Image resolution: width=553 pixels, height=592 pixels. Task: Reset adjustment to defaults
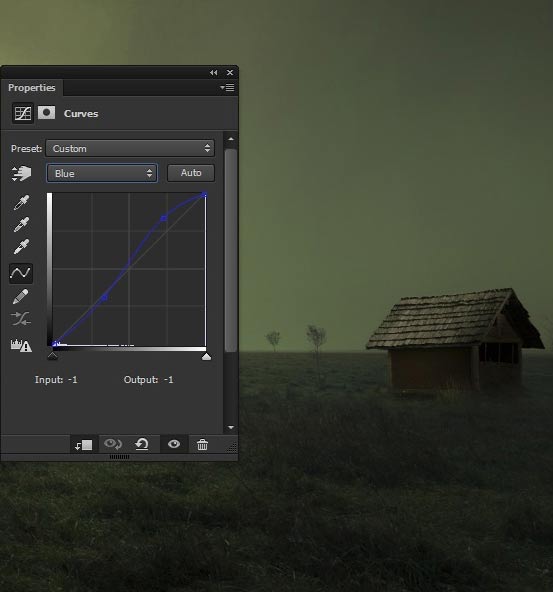pyautogui.click(x=142, y=444)
